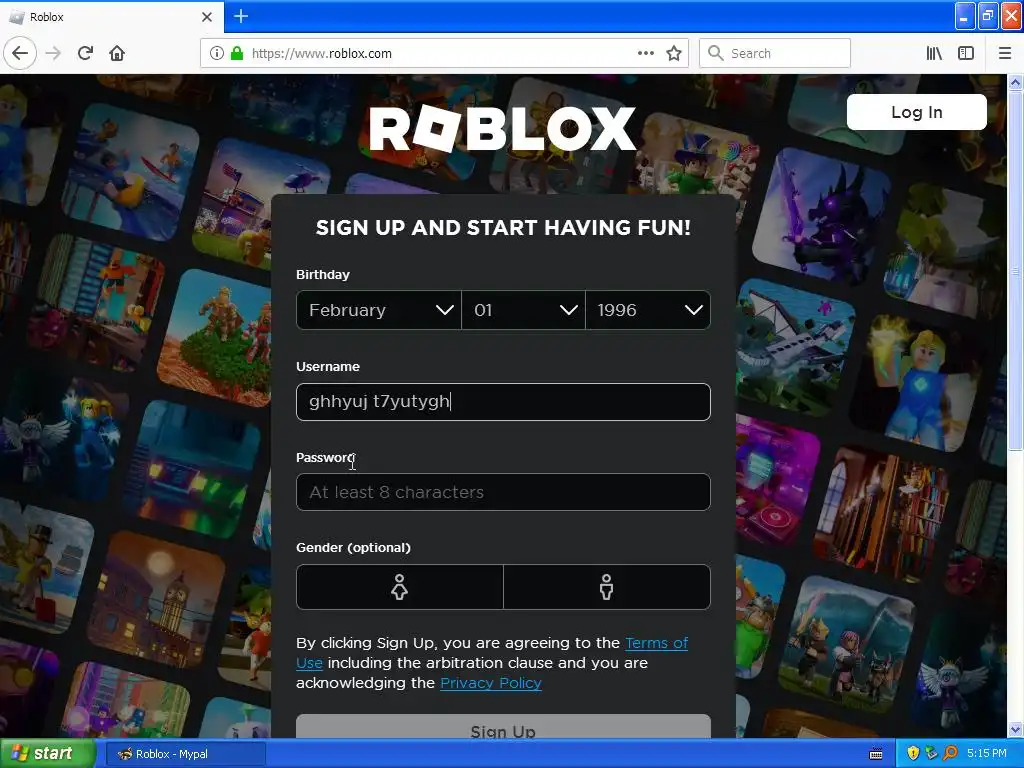Minimize the browser window
1024x768 pixels.
coord(965,16)
